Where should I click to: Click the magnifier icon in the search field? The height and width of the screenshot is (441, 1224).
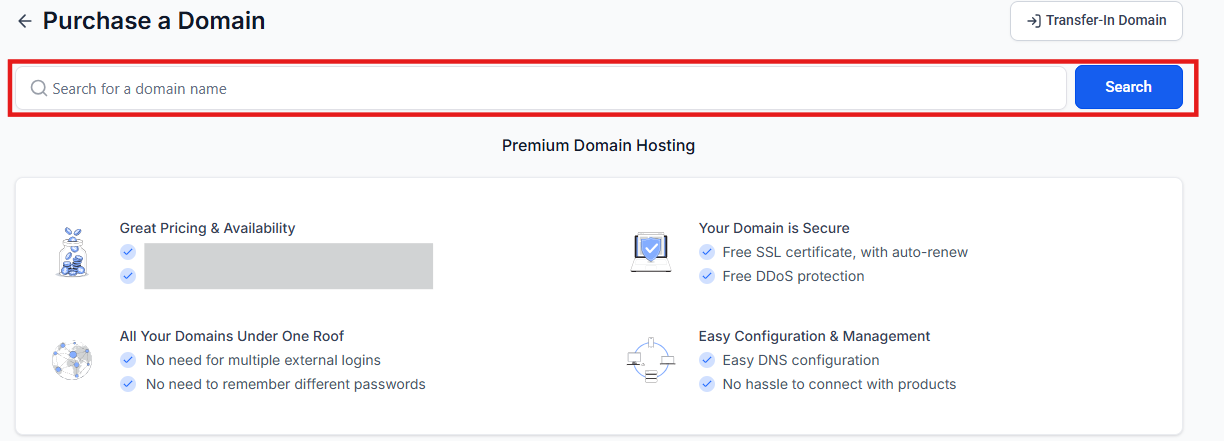[39, 89]
